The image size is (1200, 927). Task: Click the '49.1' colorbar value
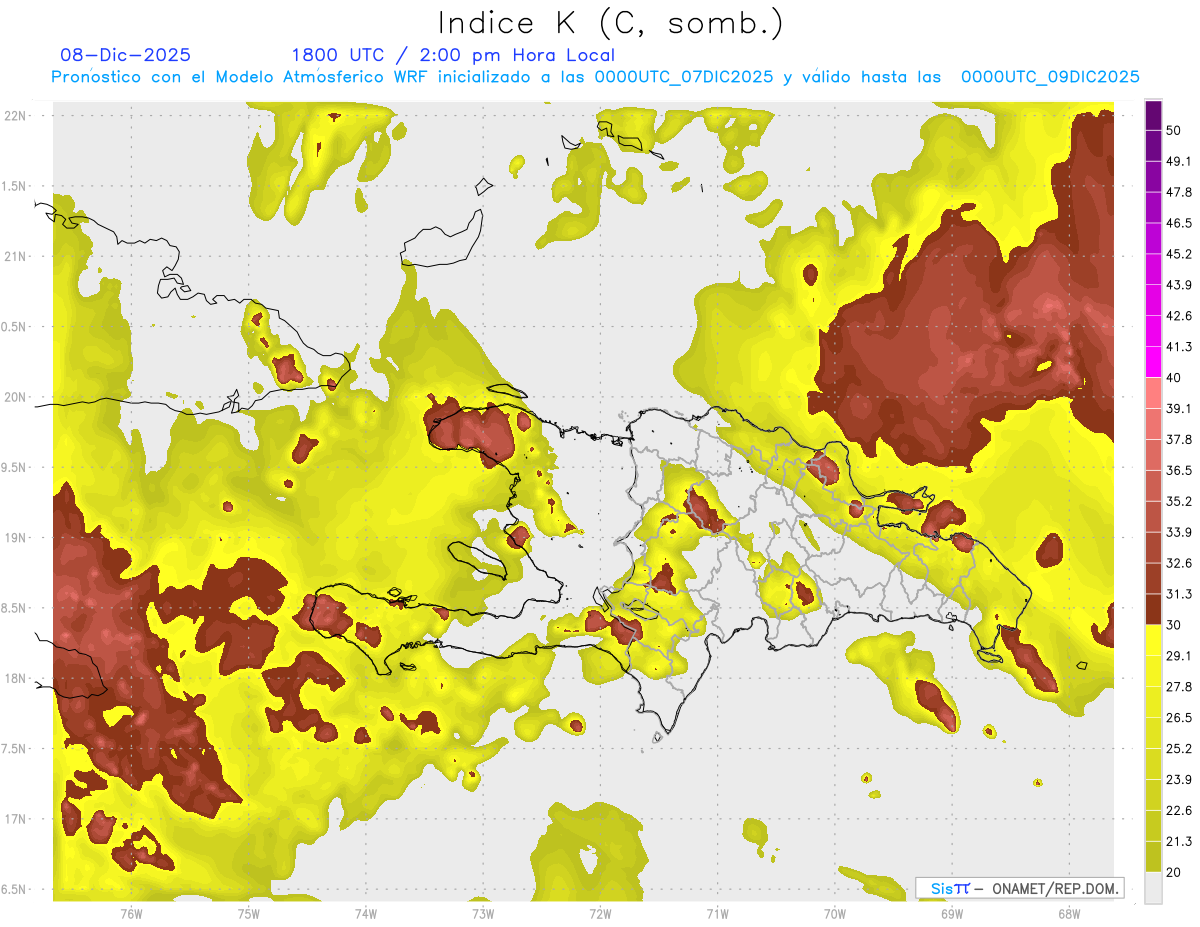click(1179, 161)
